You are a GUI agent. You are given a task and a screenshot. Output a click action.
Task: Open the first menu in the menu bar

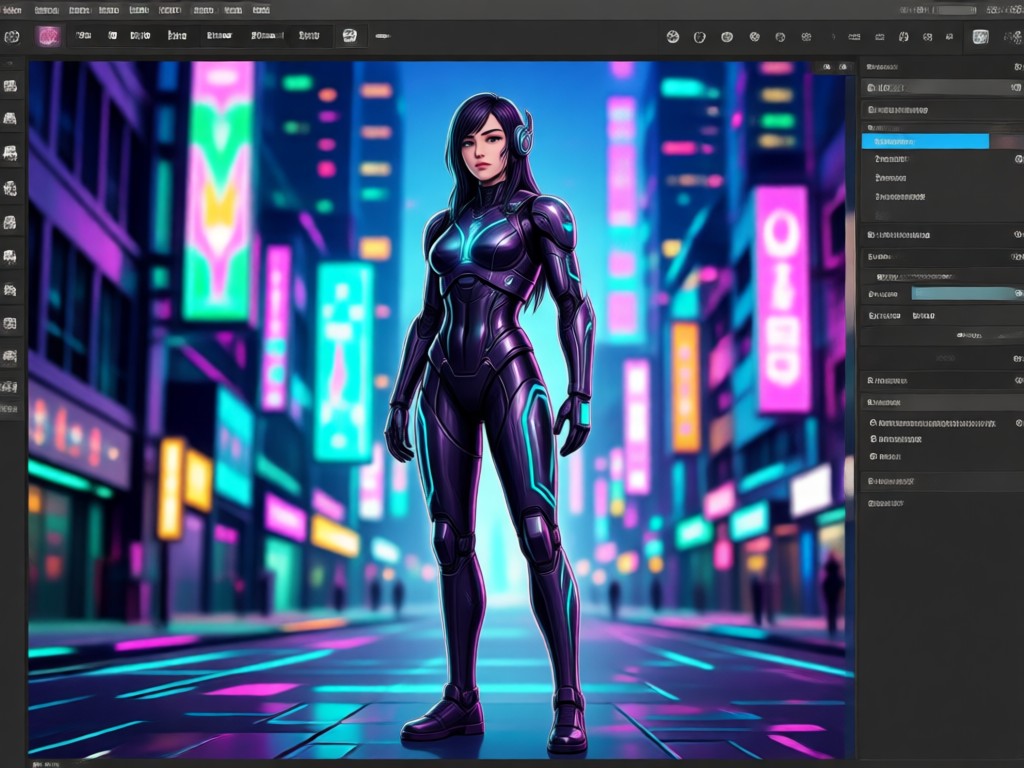[x=12, y=10]
